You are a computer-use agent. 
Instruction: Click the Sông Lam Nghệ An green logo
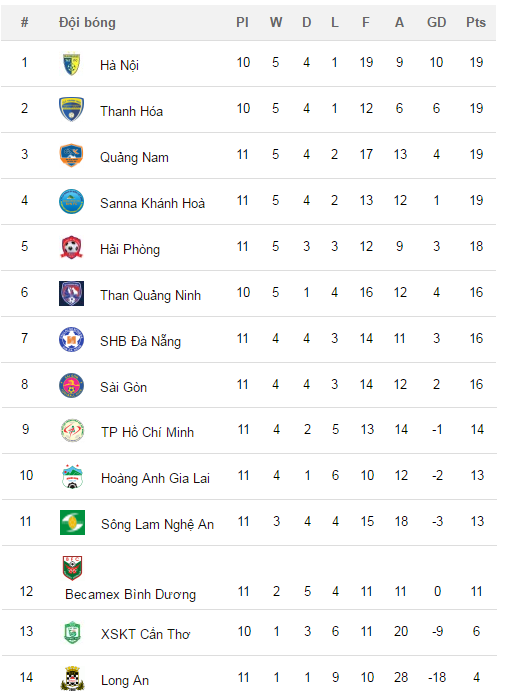click(x=72, y=522)
